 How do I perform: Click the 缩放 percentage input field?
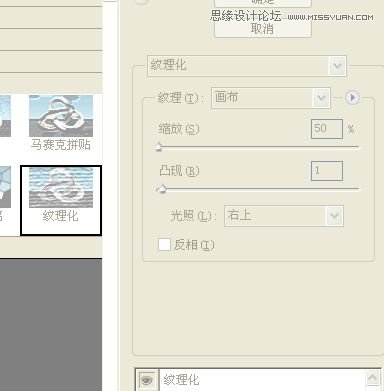[327, 129]
